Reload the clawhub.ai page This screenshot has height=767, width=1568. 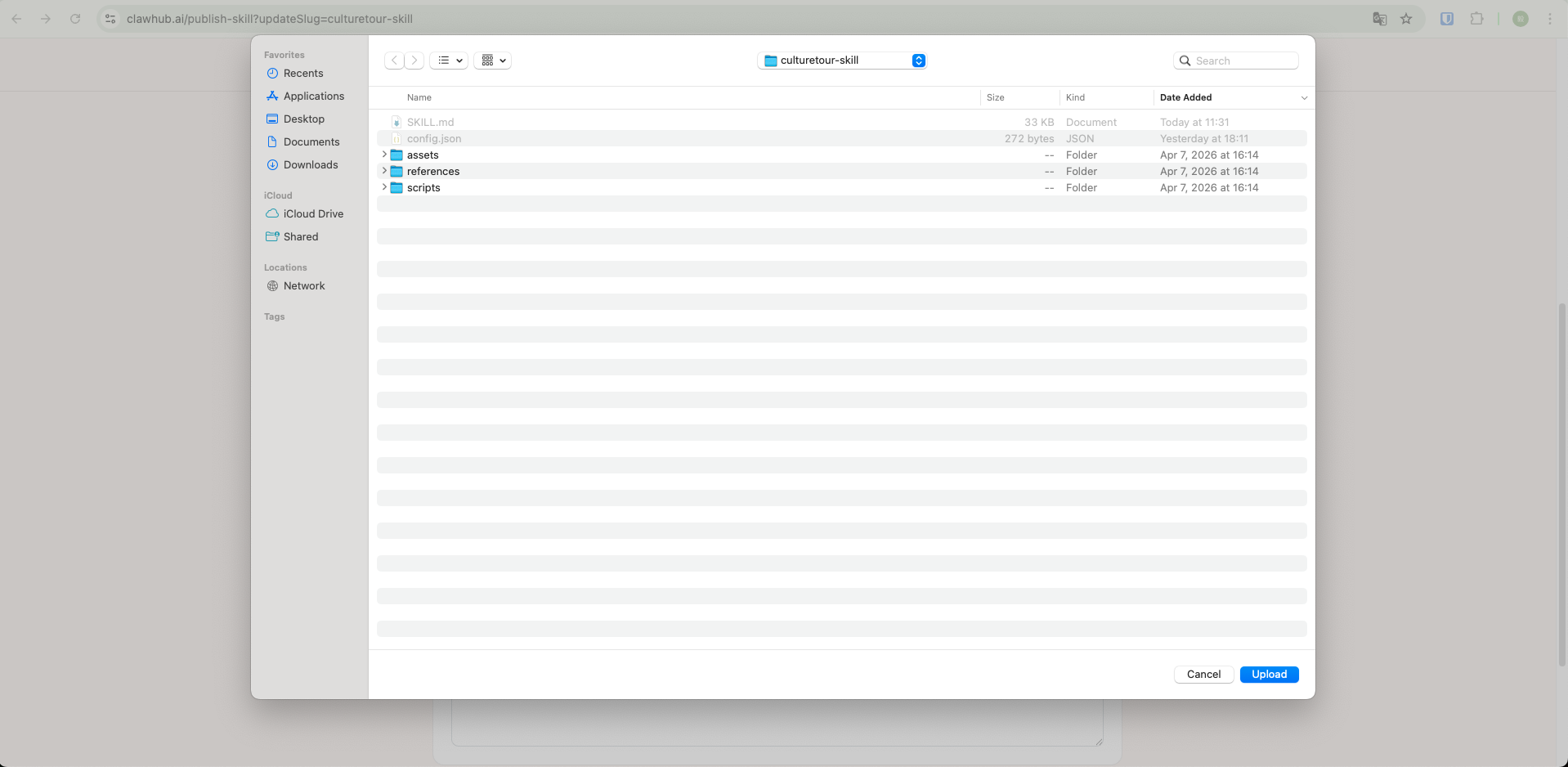(x=75, y=19)
